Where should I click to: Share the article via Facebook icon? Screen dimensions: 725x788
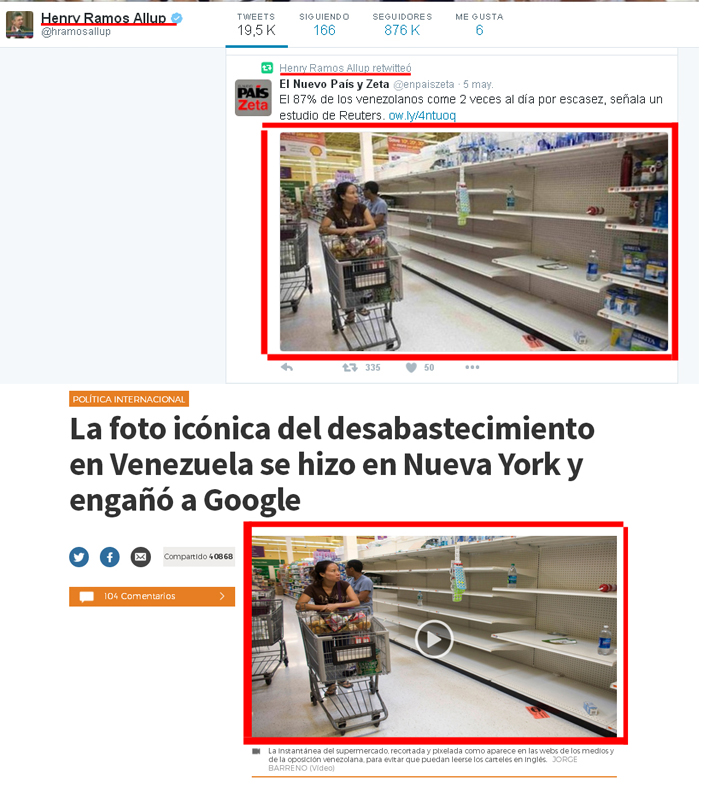pos(110,557)
